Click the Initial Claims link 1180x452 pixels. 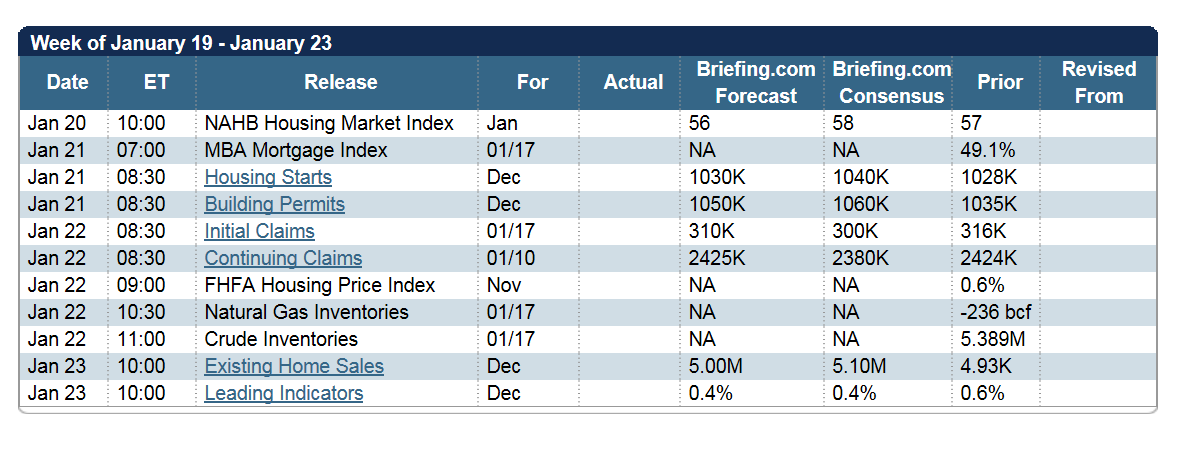(259, 232)
